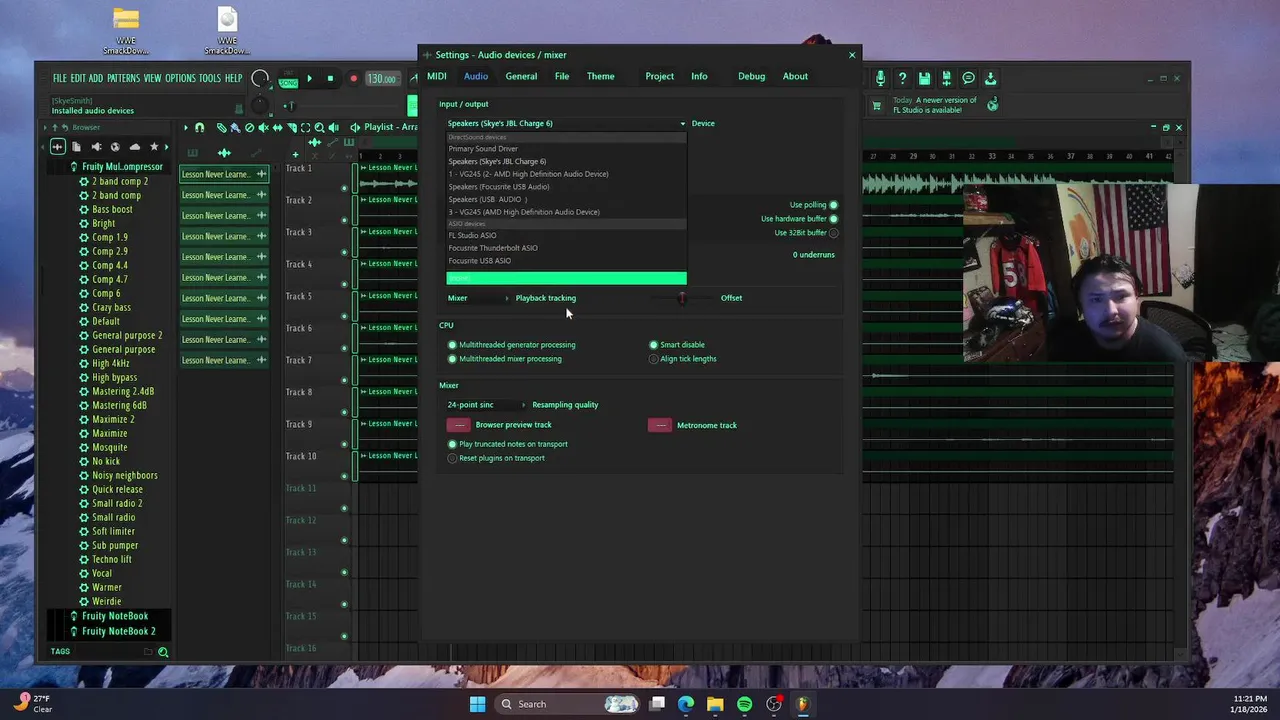Open 24-point sinc resampling quality dropdown
The image size is (1280, 720).
point(486,405)
